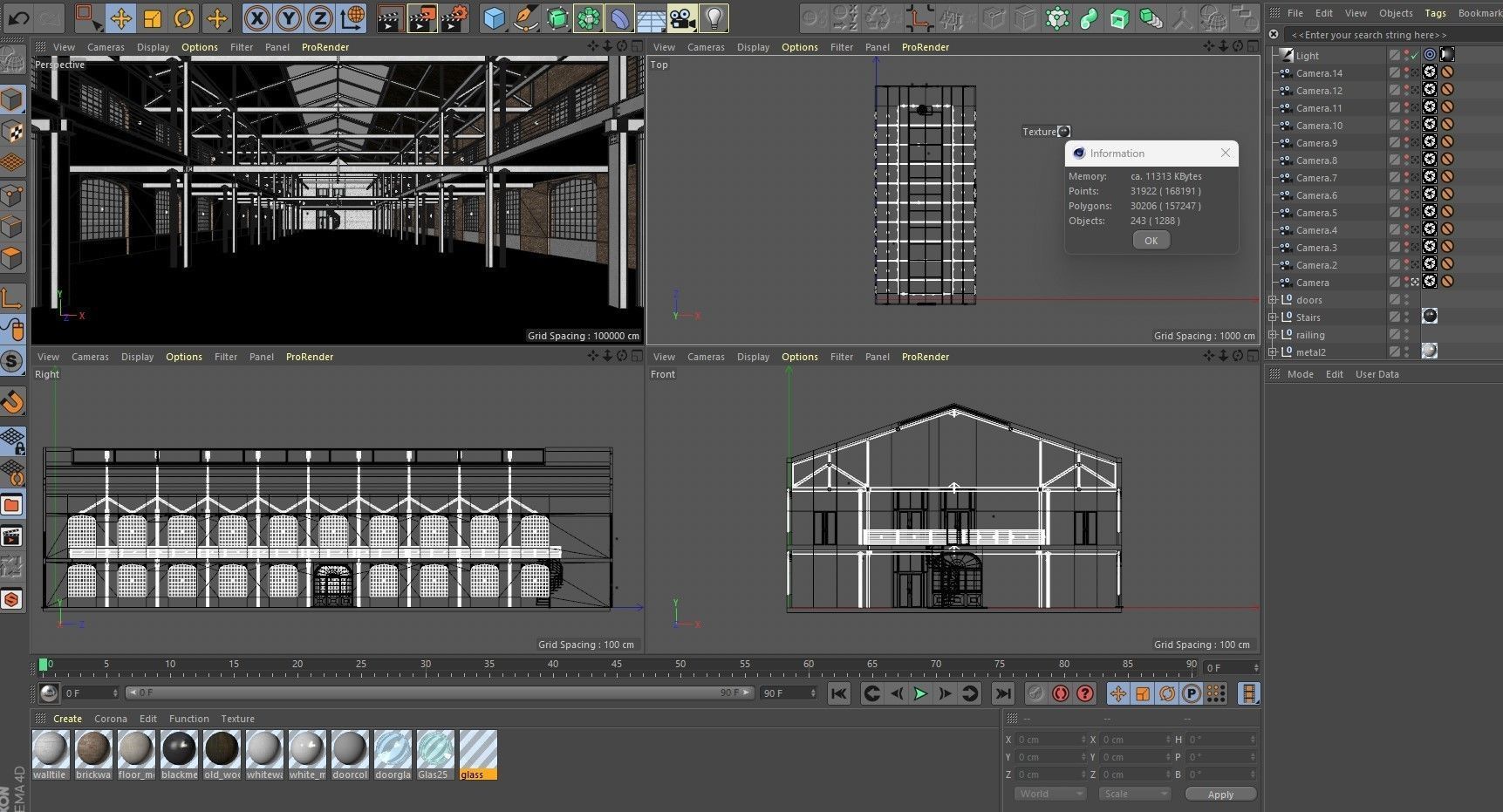Image resolution: width=1503 pixels, height=812 pixels.
Task: Toggle the Parameter P keyframe button
Action: tap(1191, 693)
